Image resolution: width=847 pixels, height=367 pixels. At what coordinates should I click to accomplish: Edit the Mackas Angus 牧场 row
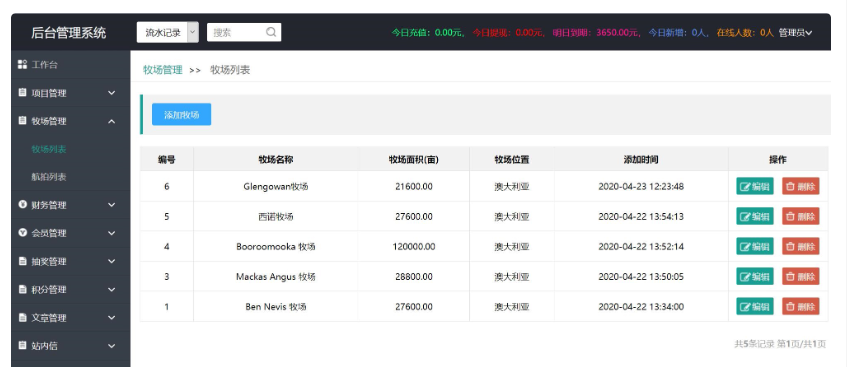pyautogui.click(x=755, y=277)
